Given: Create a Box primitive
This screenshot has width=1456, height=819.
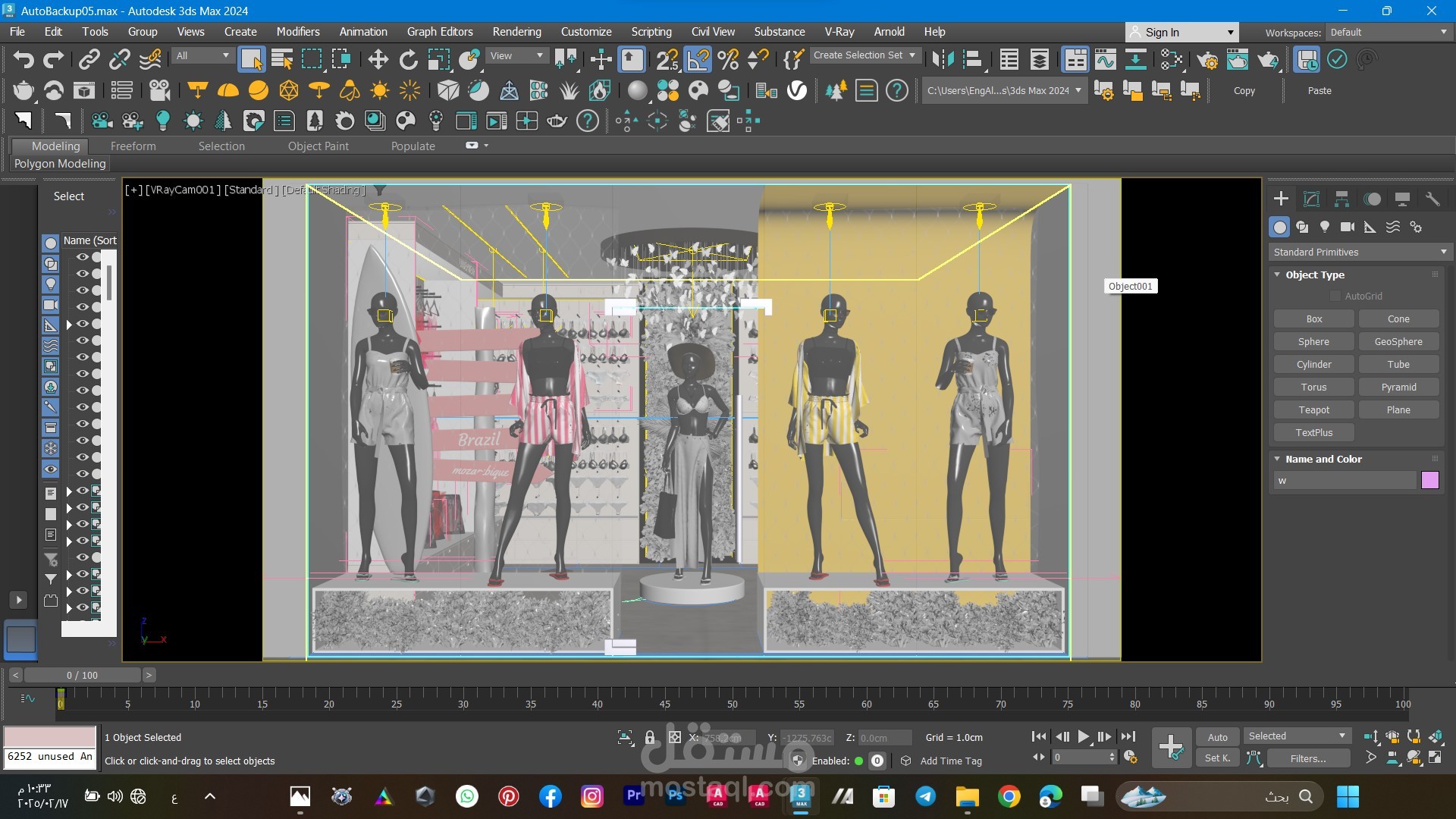Looking at the screenshot, I should pyautogui.click(x=1314, y=318).
